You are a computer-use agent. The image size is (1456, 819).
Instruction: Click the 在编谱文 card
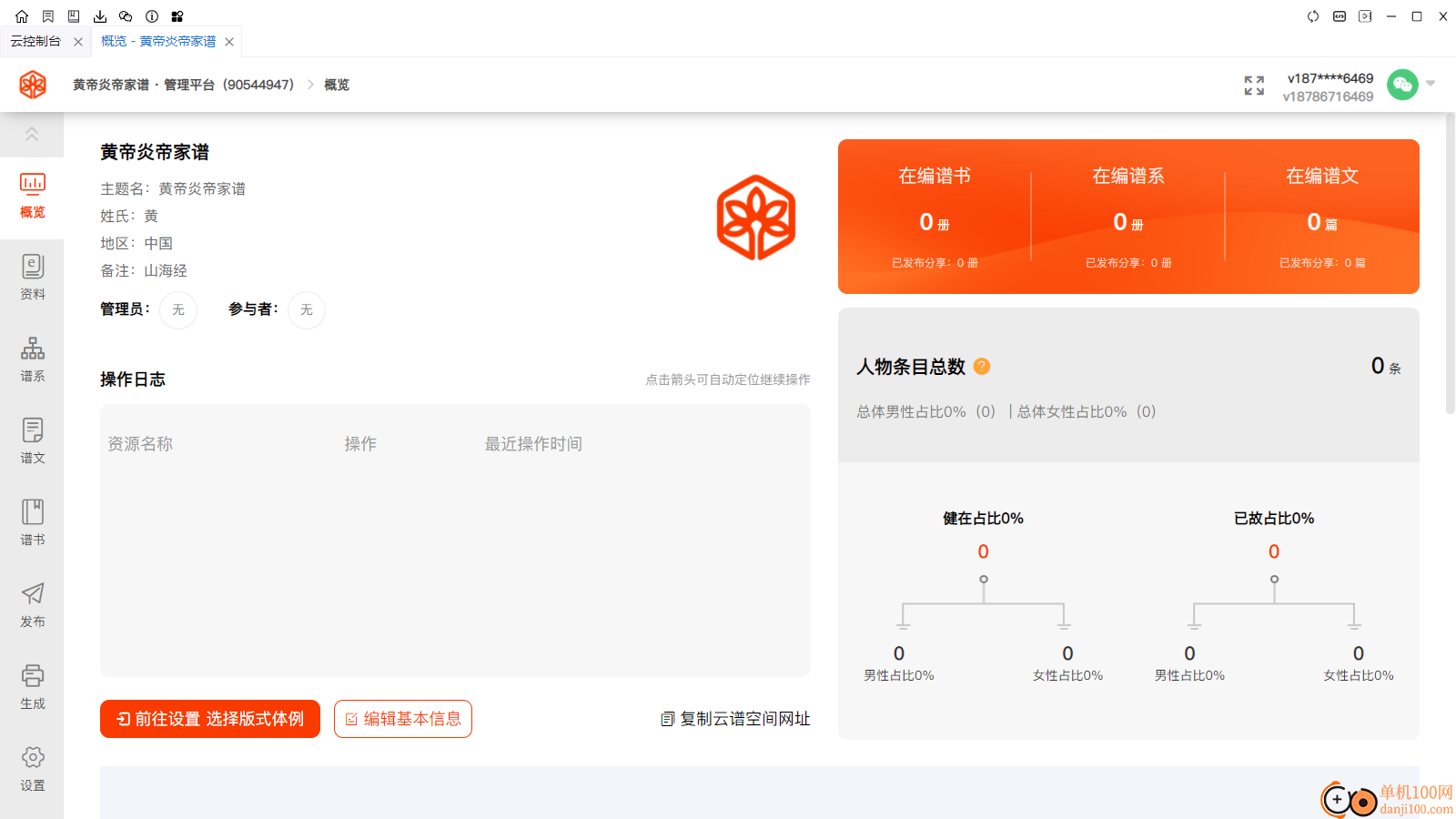(x=1322, y=217)
